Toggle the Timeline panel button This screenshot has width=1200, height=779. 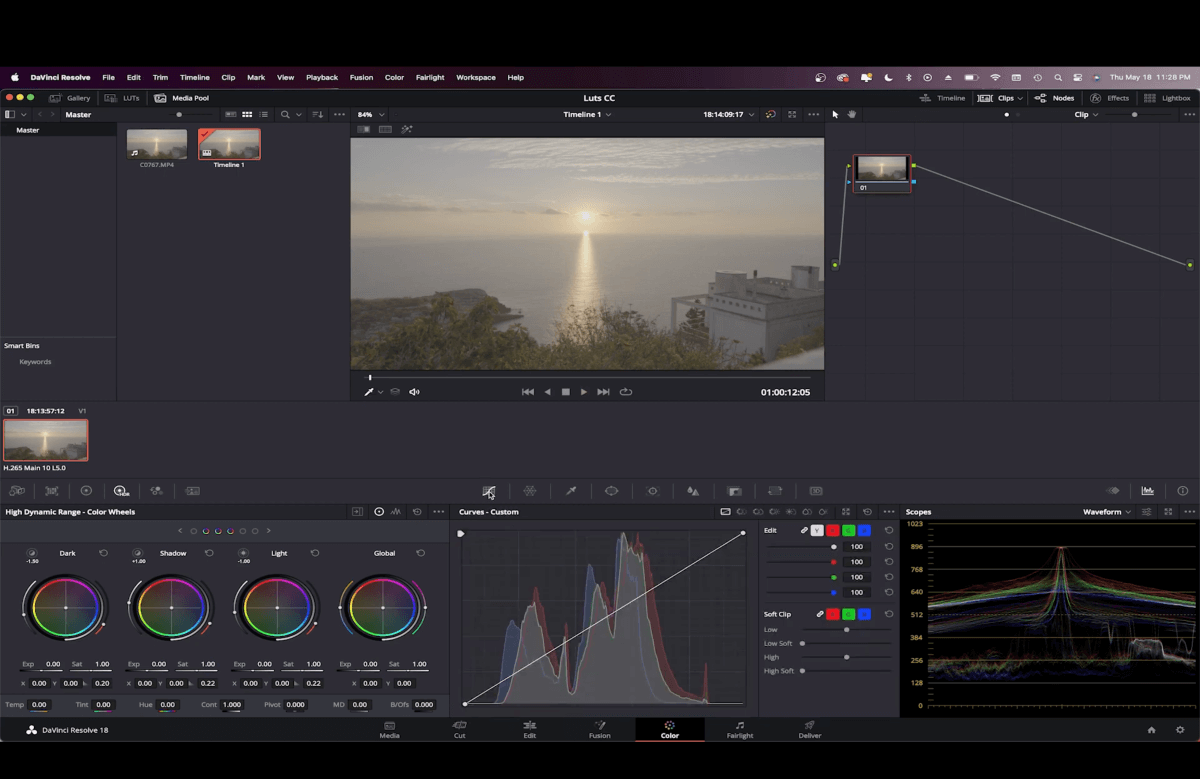[942, 98]
